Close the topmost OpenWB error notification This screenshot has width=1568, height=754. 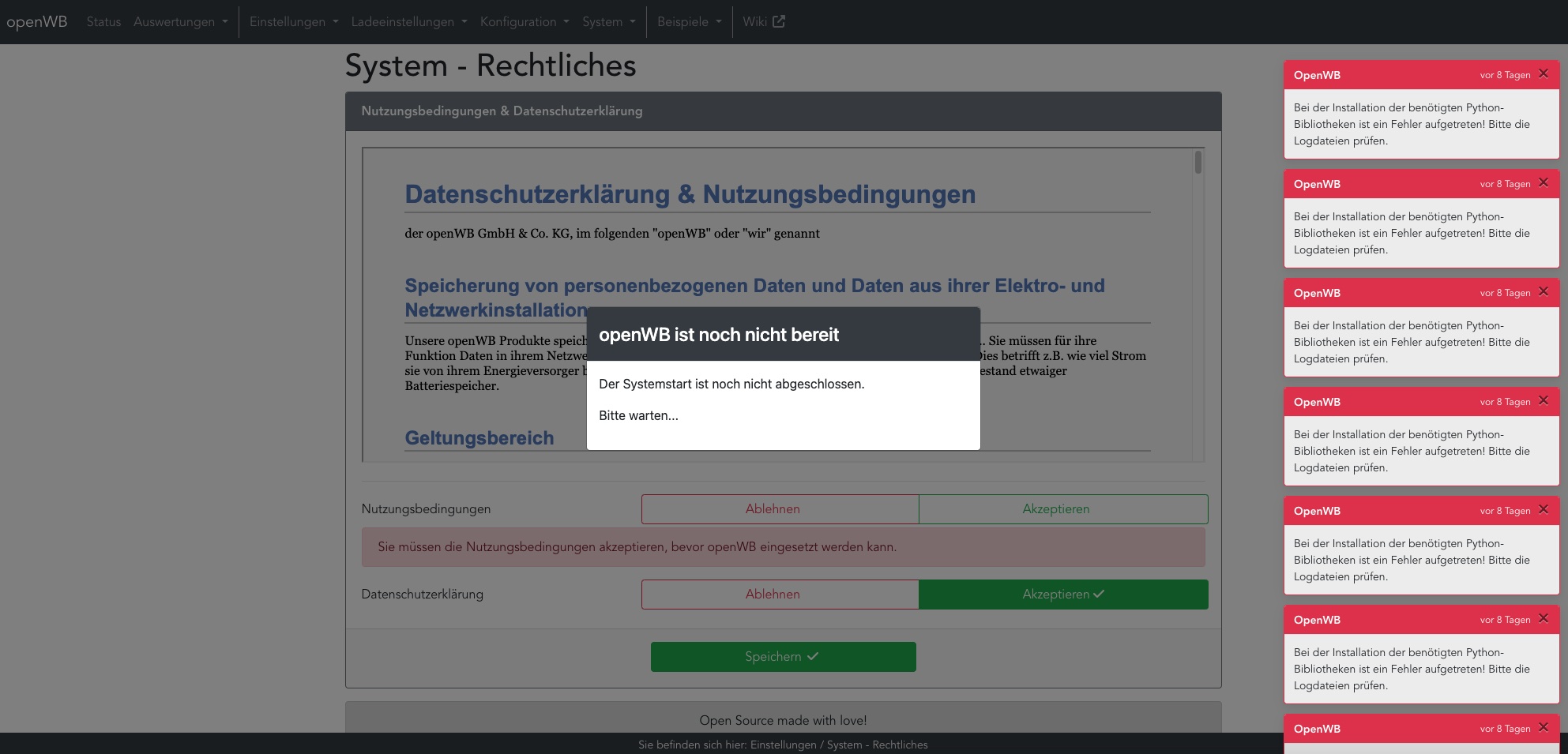click(x=1543, y=73)
